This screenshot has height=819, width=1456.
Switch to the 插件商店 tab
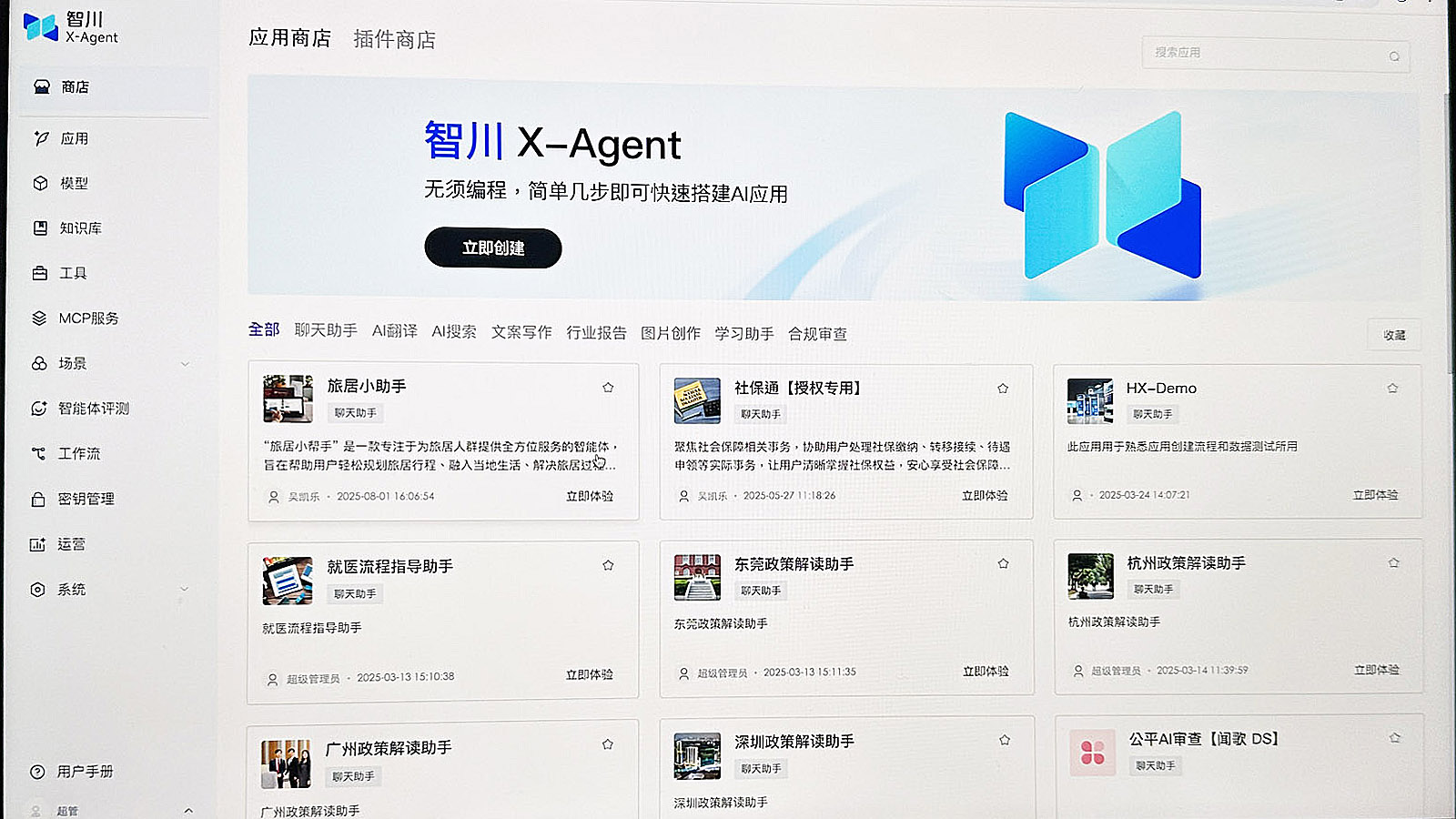[x=394, y=39]
